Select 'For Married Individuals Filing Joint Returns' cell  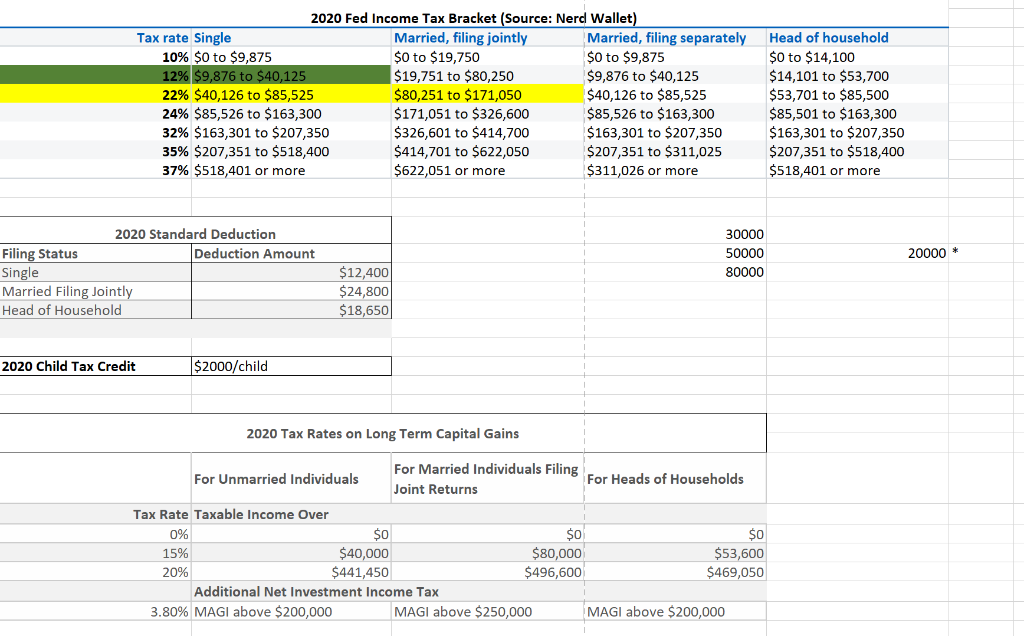488,479
